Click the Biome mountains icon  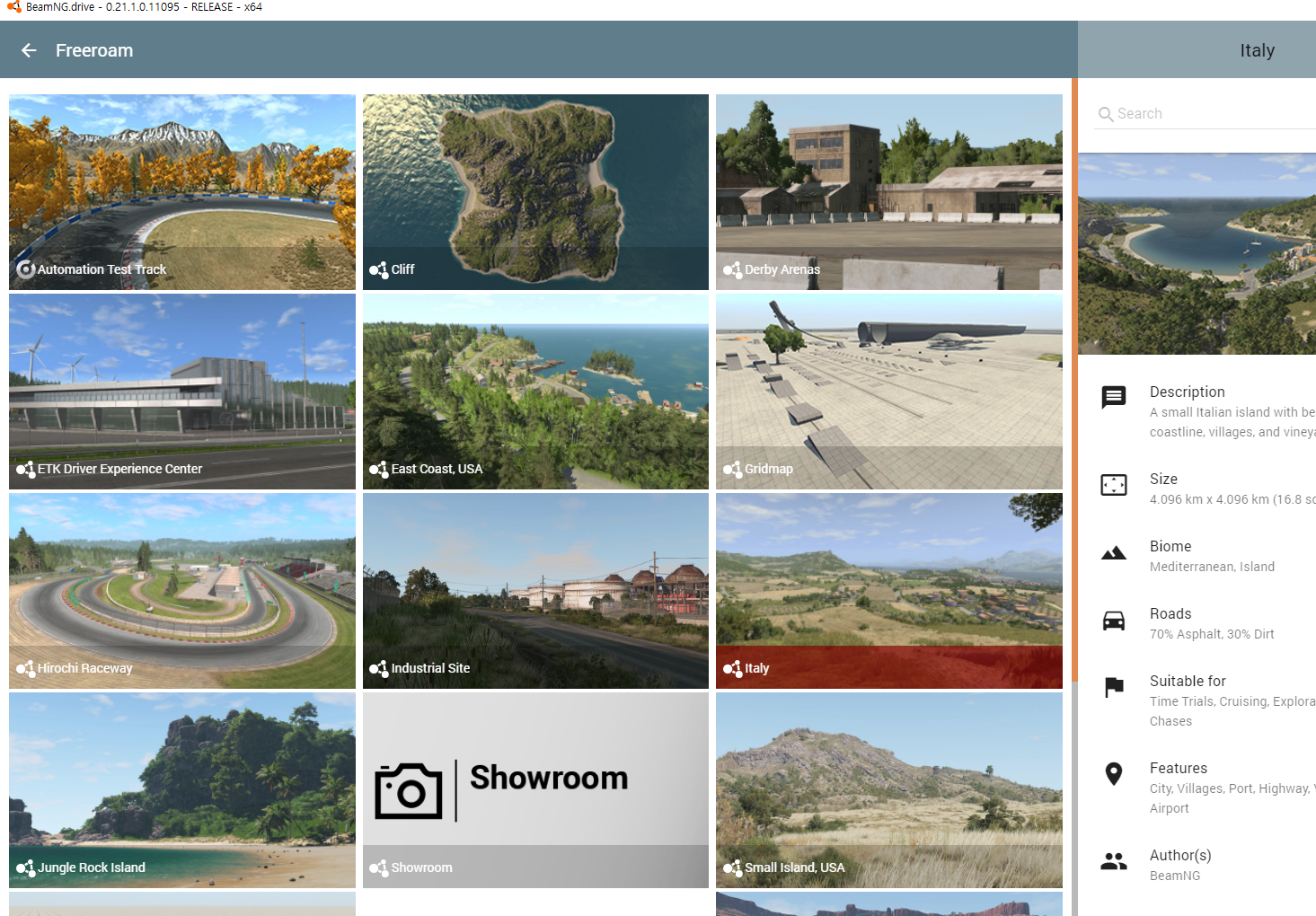[1114, 553]
